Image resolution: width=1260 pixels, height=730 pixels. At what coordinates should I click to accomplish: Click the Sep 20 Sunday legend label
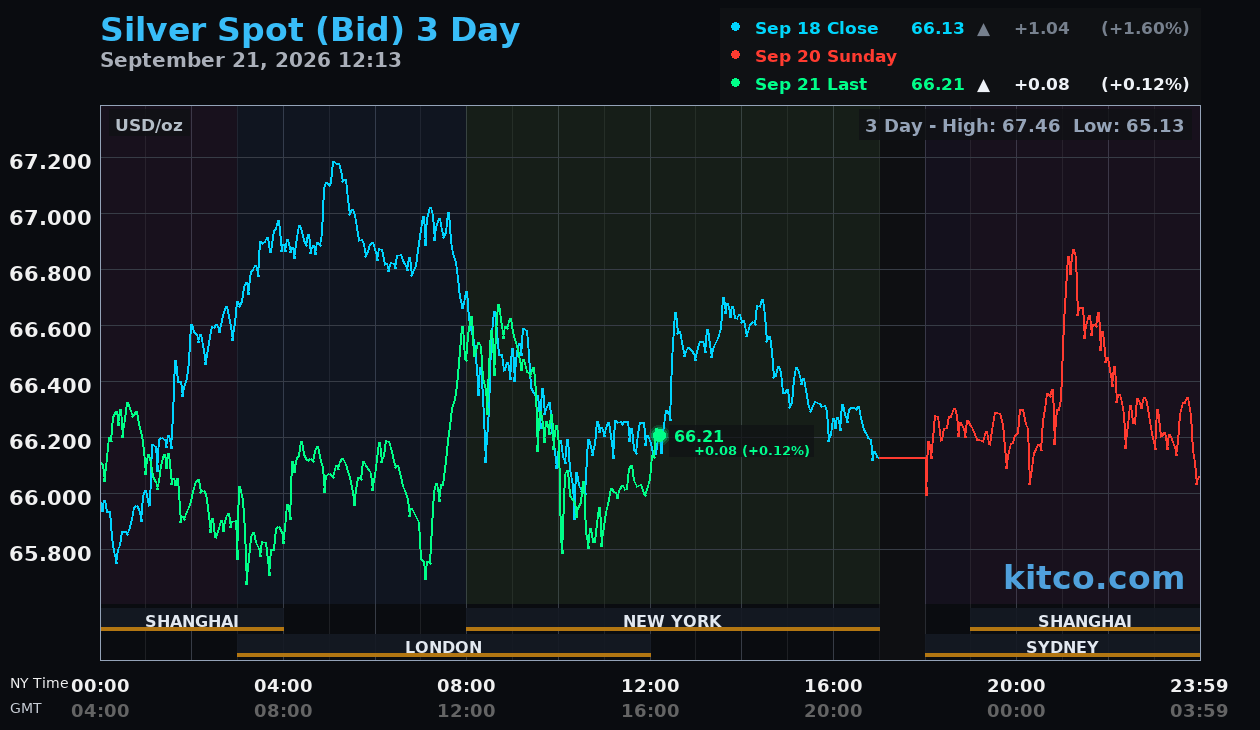click(x=826, y=56)
